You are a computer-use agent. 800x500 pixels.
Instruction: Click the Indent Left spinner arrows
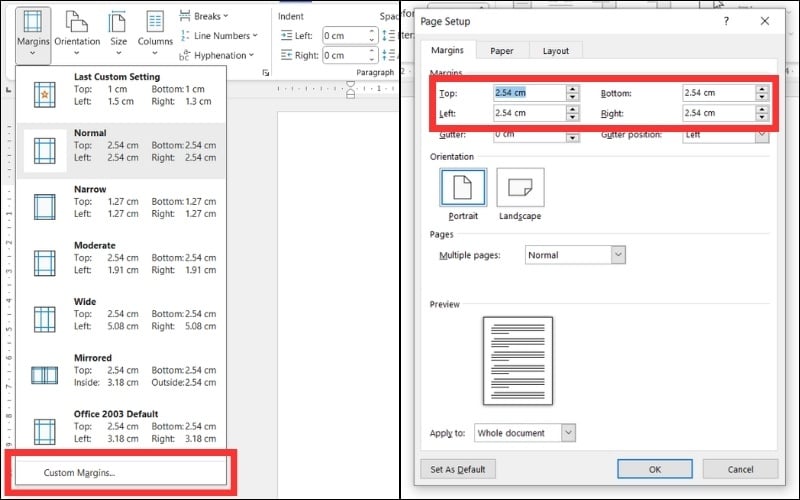click(372, 36)
